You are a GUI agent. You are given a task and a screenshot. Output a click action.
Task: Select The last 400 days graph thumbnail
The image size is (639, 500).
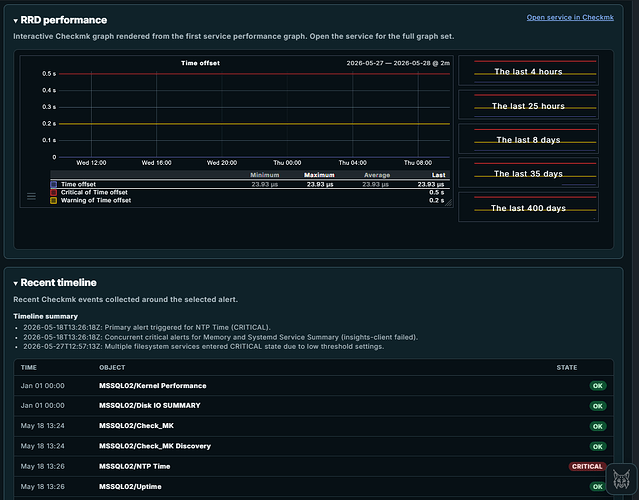pos(529,207)
